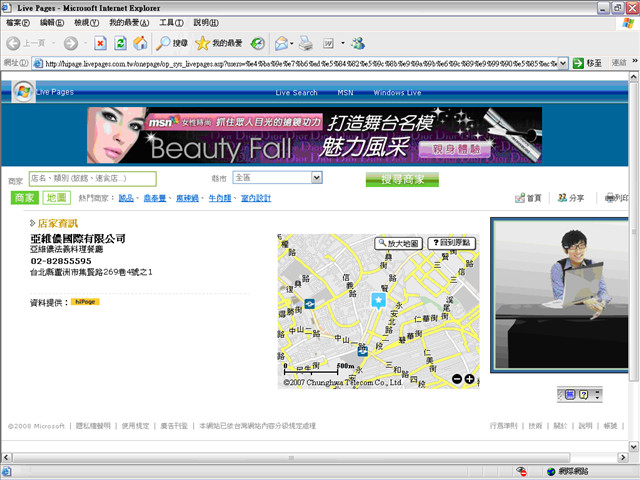Screen dimensions: 640x480
Task: Click the 首頁 home icon link
Action: [x=528, y=198]
